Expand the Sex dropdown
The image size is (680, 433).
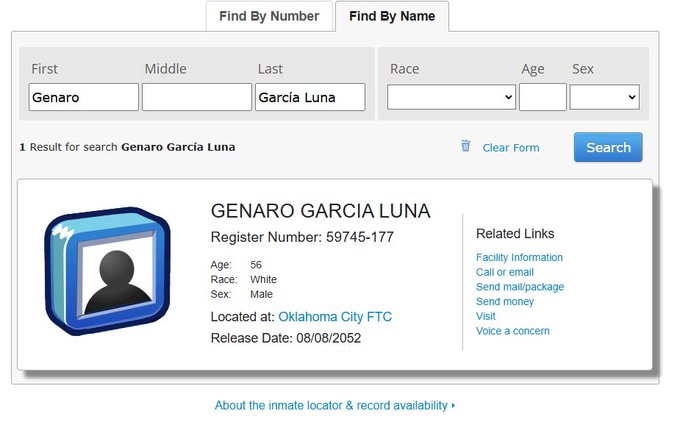(x=604, y=97)
